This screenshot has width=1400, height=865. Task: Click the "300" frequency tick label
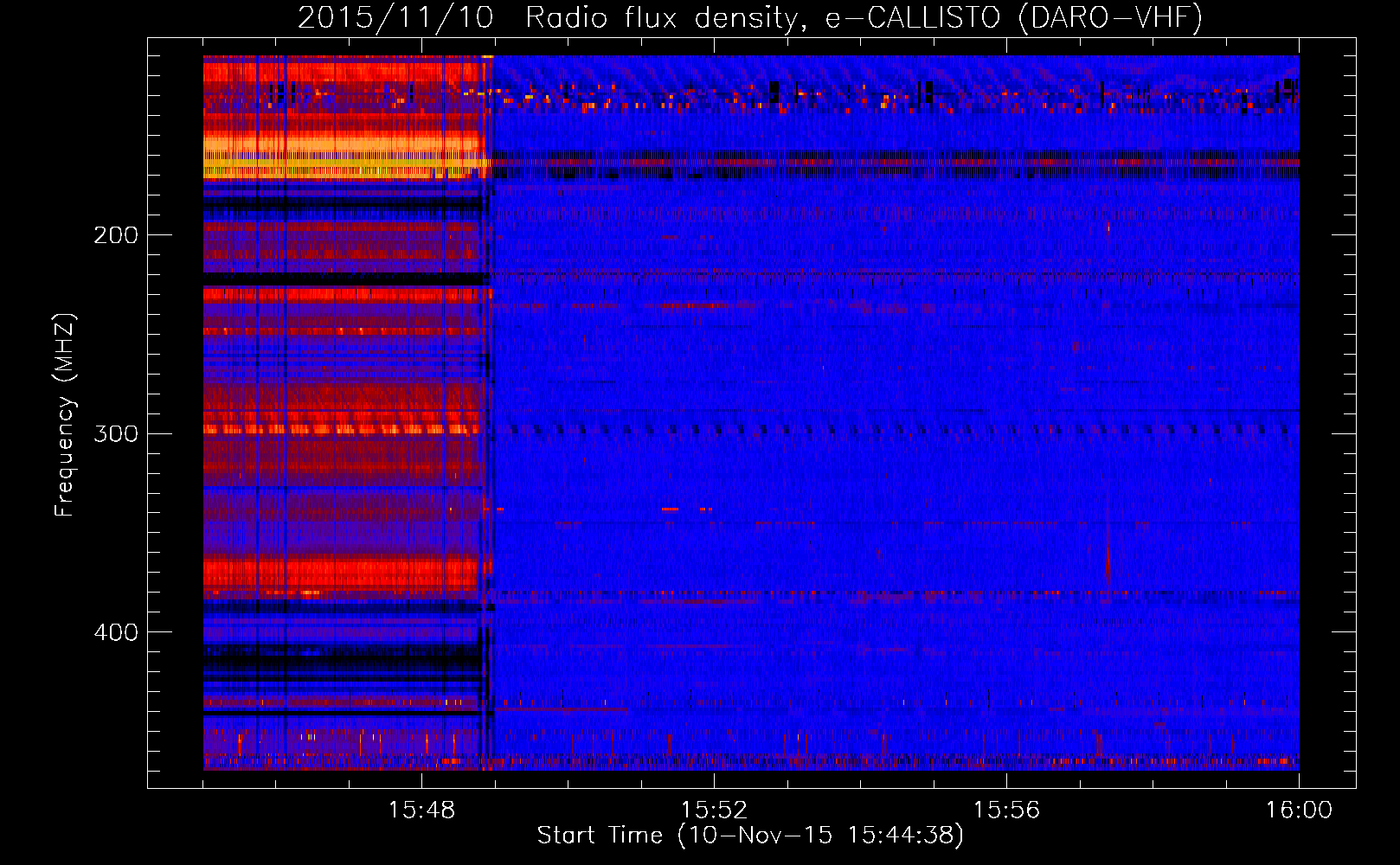tap(116, 433)
